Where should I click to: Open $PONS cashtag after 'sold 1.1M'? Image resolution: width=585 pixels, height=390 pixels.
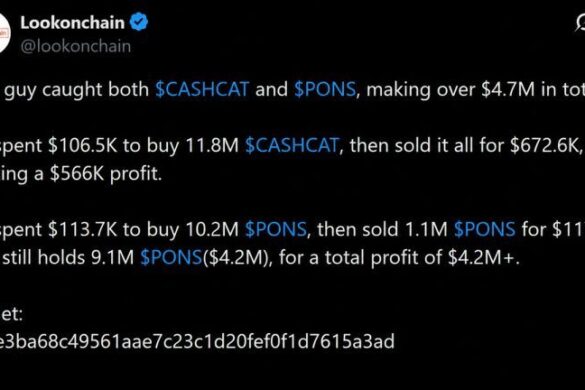click(x=485, y=229)
